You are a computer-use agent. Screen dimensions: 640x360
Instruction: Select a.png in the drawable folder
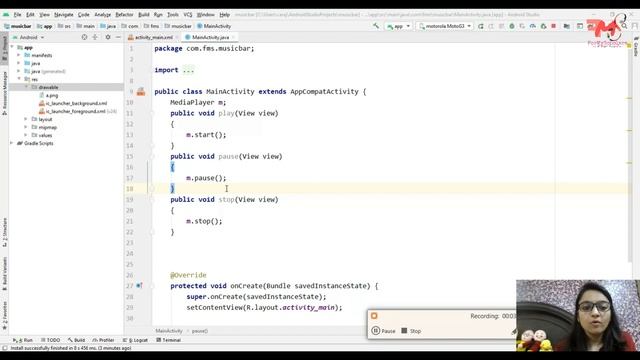(49, 95)
